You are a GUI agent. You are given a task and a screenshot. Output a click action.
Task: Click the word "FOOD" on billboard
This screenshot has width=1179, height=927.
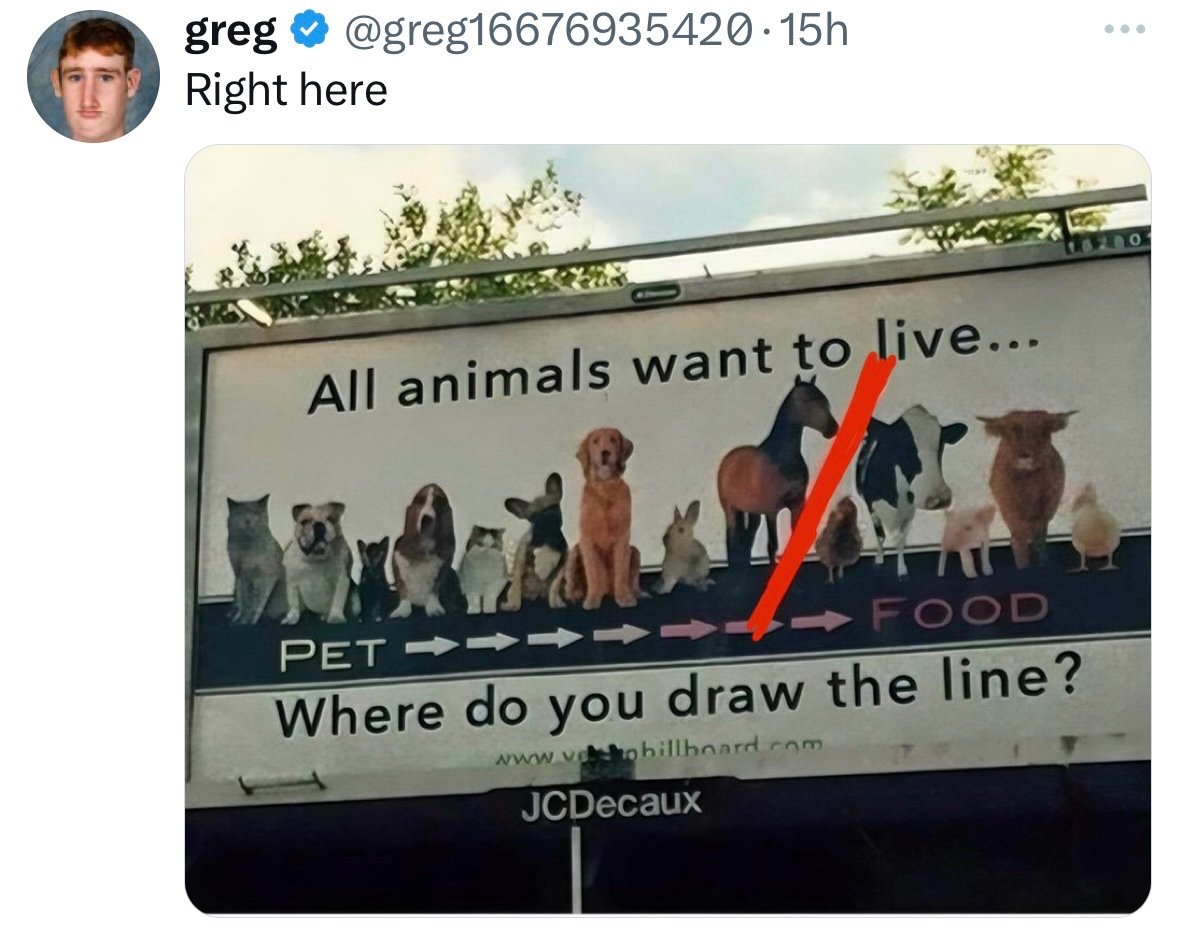pyautogui.click(x=960, y=611)
